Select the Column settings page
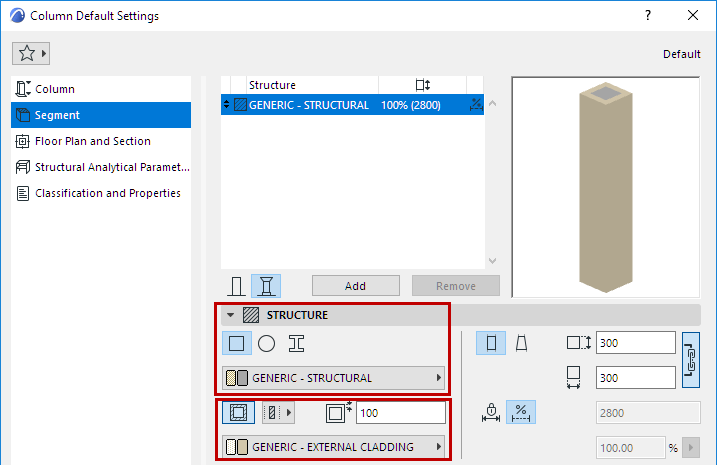This screenshot has height=465, width=717. [101, 89]
